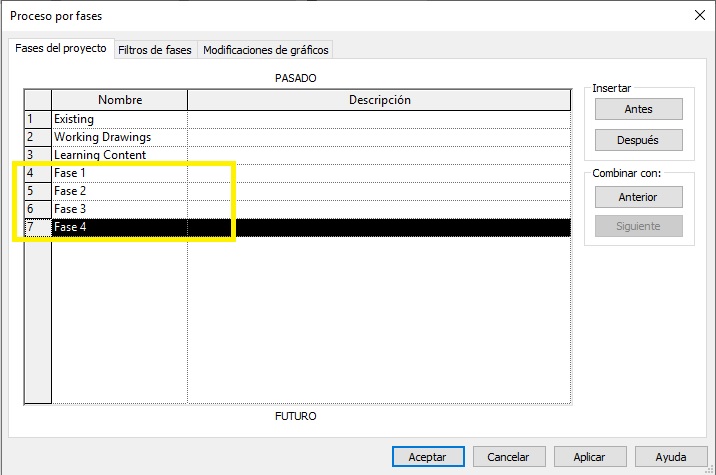
Task: Click the Descripción column header
Action: 379,100
